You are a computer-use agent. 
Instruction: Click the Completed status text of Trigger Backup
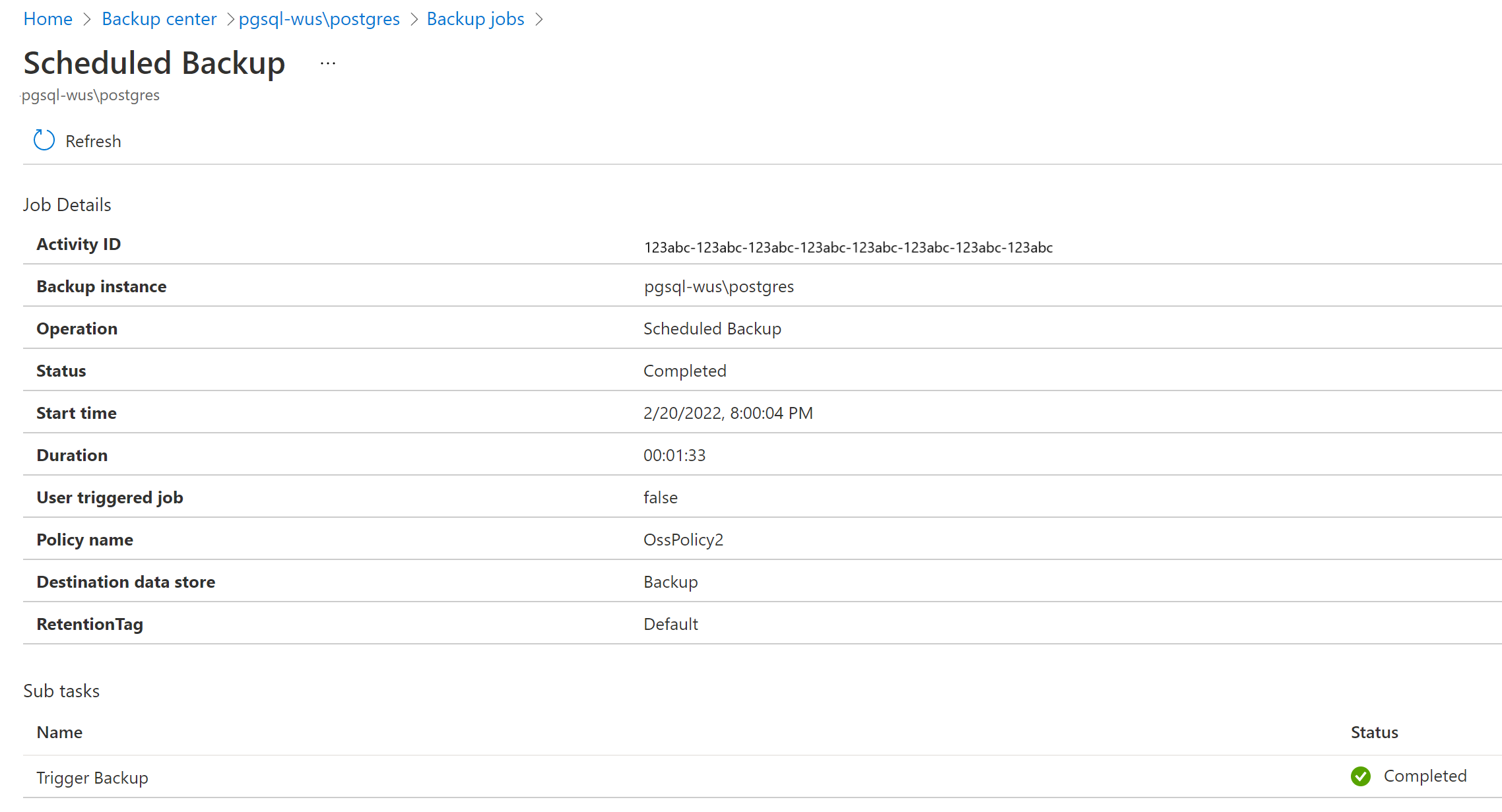[x=1425, y=776]
